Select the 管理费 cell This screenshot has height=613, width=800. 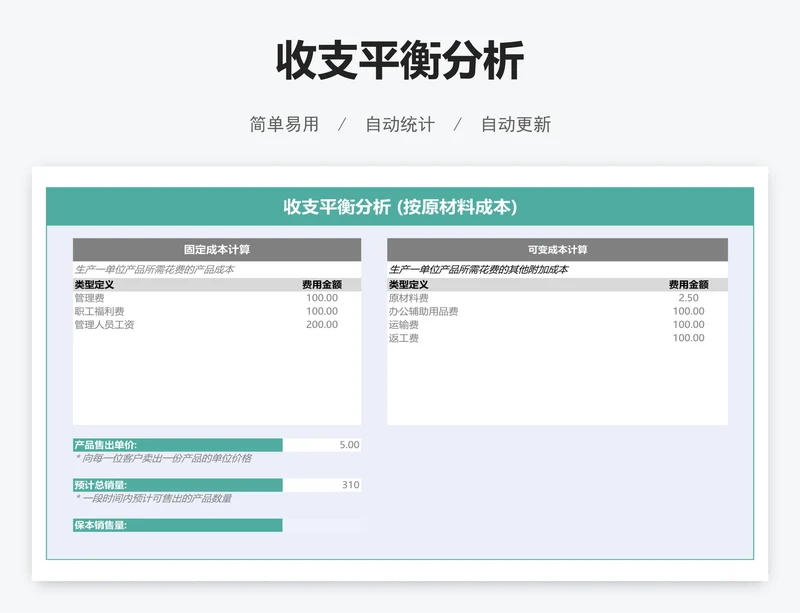[90, 298]
